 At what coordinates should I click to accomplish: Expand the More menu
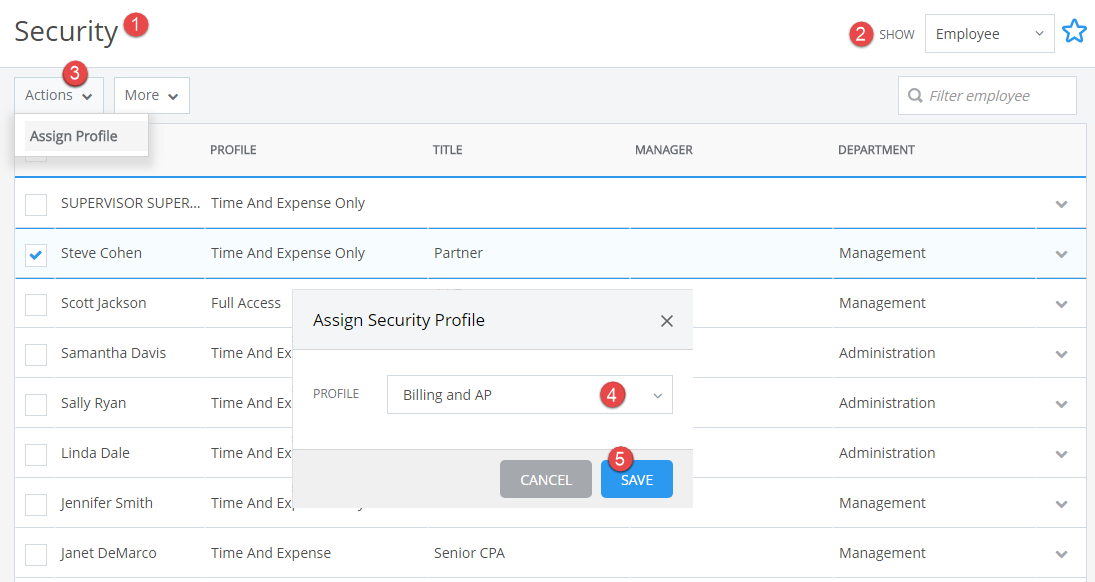pyautogui.click(x=151, y=94)
